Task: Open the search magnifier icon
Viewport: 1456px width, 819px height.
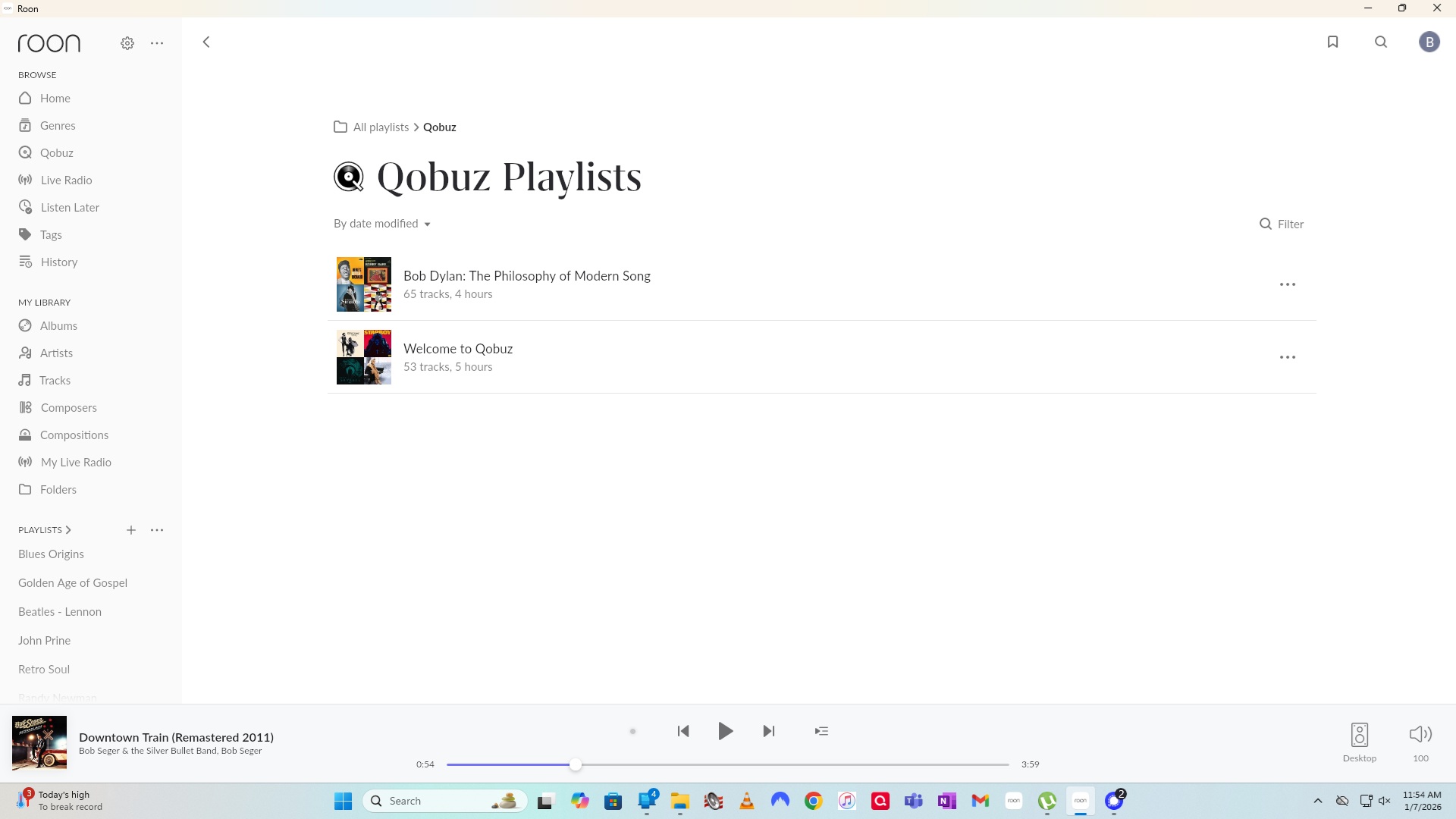Action: pos(1381,42)
